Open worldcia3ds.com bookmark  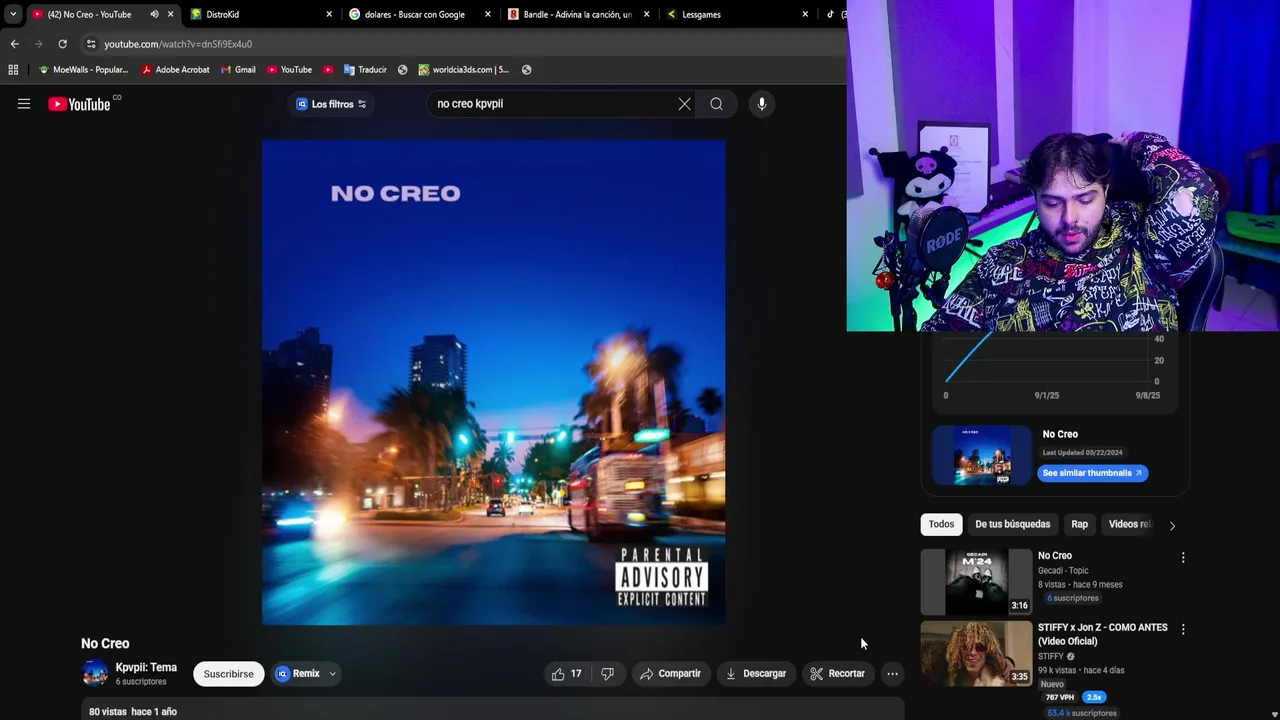(464, 70)
